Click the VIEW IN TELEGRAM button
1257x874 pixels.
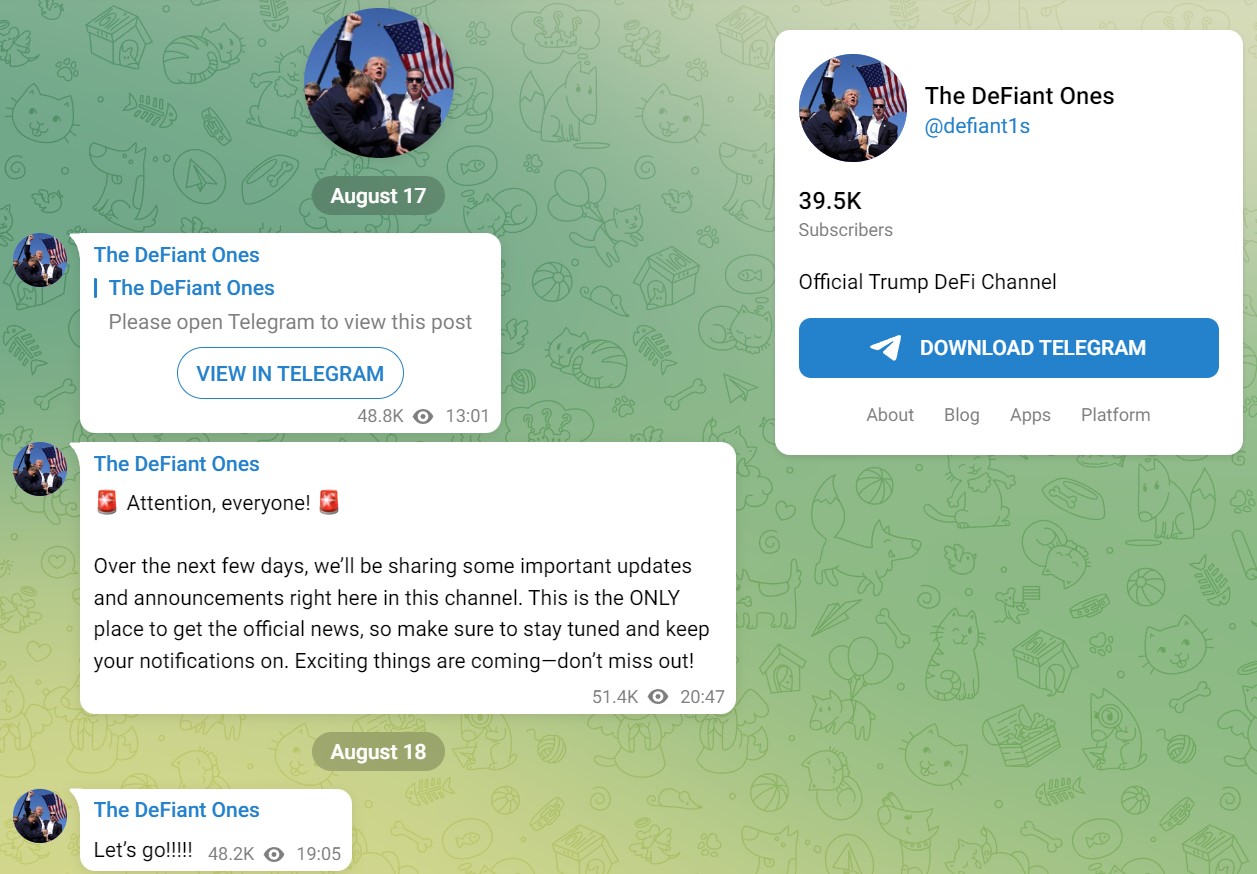click(x=290, y=374)
